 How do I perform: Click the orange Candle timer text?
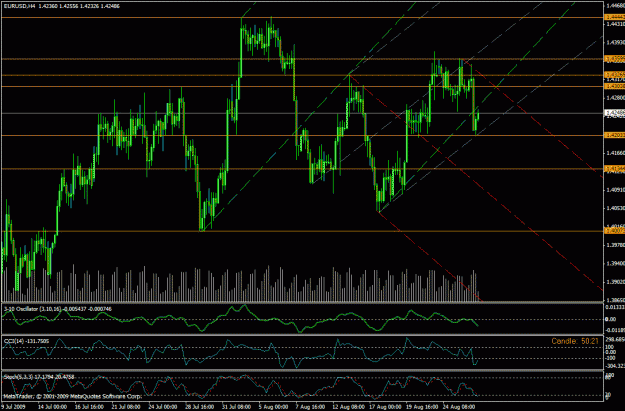[575, 341]
